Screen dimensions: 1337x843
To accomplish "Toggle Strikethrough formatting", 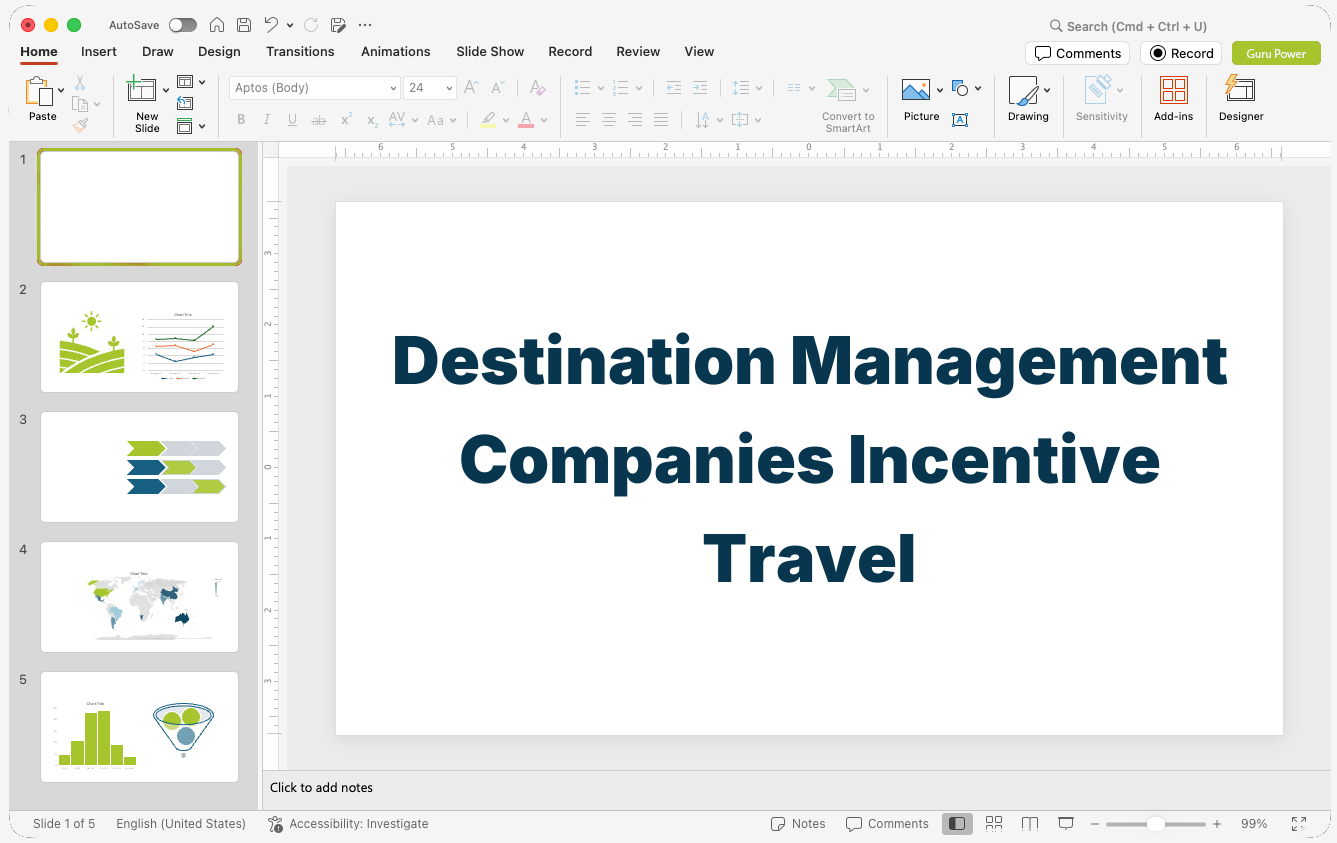I will pyautogui.click(x=319, y=120).
